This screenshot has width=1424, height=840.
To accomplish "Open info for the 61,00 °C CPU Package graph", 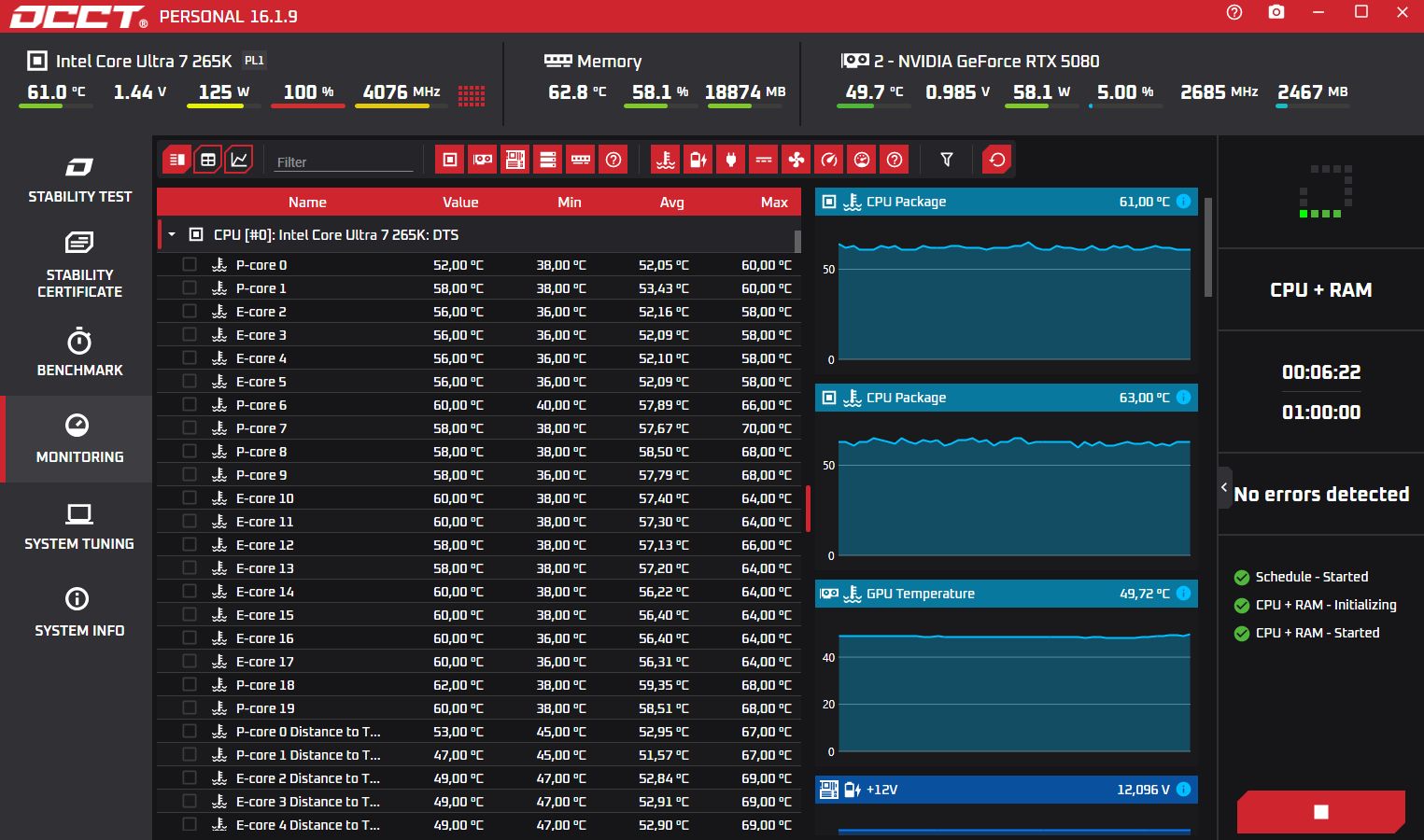I will click(x=1183, y=202).
